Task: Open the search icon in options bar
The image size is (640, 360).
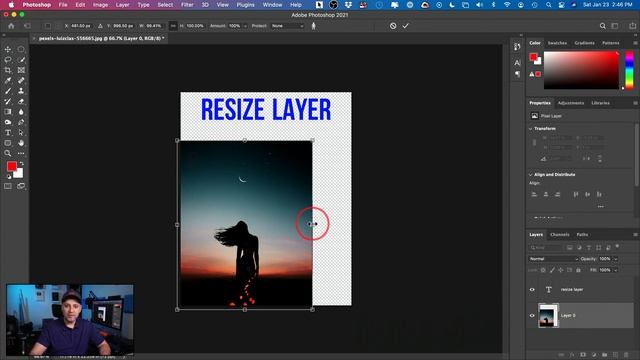Action: click(602, 26)
